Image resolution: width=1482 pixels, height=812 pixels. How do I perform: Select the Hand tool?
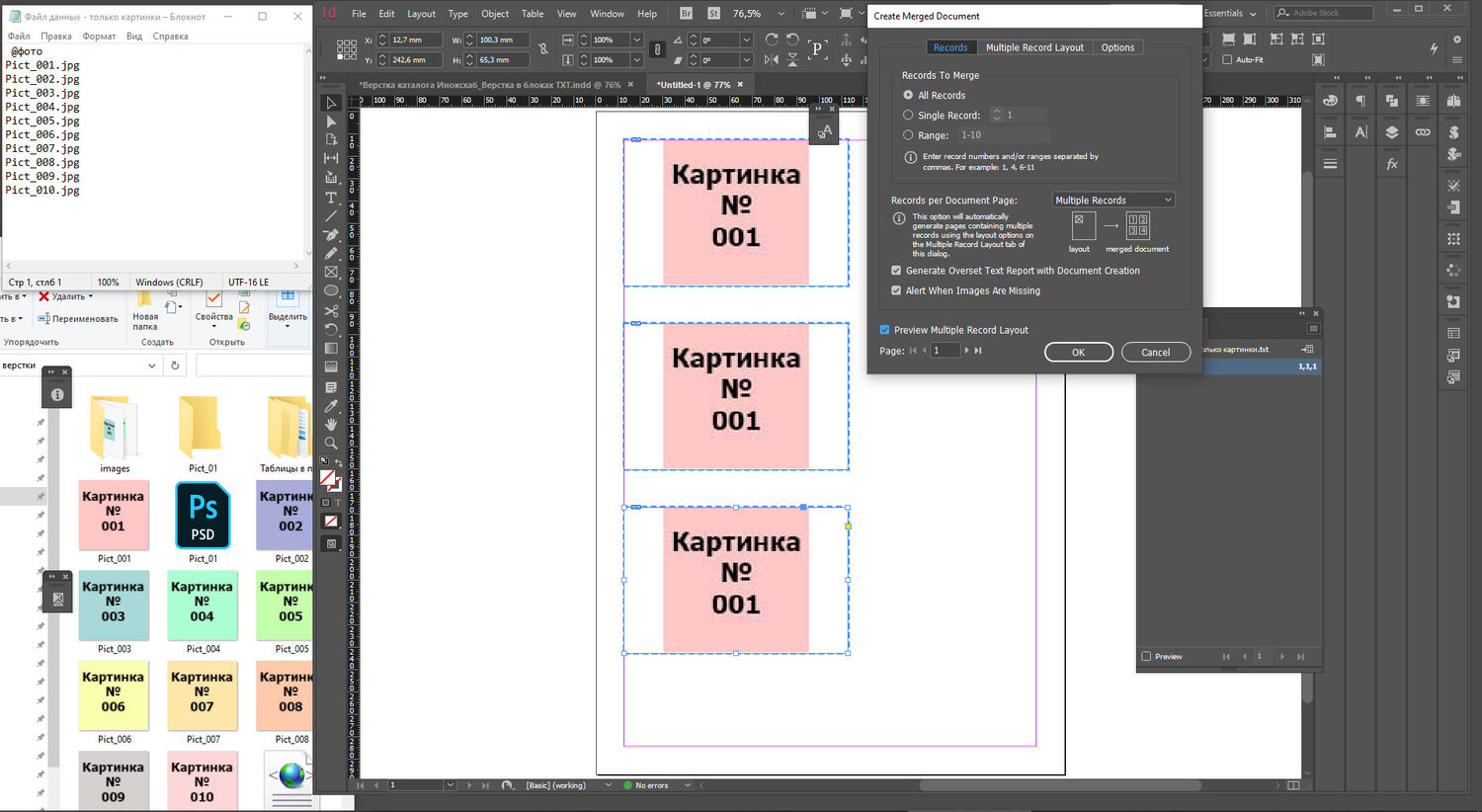(x=331, y=425)
